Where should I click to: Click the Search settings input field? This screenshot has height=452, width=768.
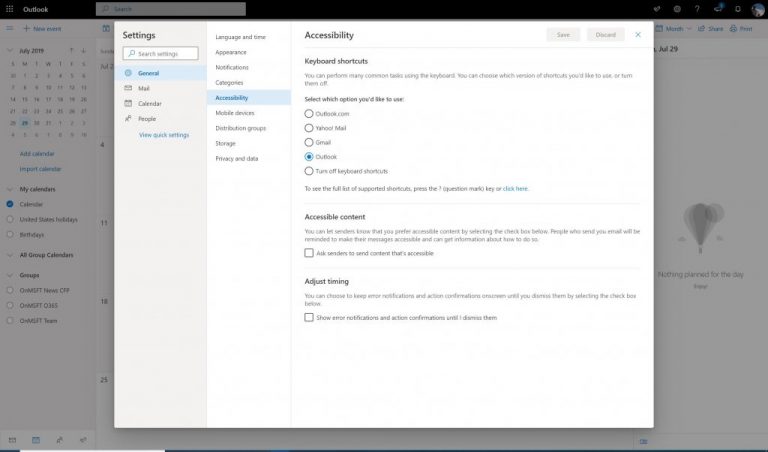[x=161, y=53]
